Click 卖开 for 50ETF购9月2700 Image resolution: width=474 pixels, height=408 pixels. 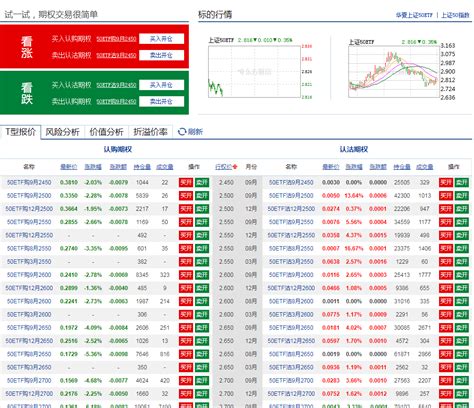click(x=202, y=380)
